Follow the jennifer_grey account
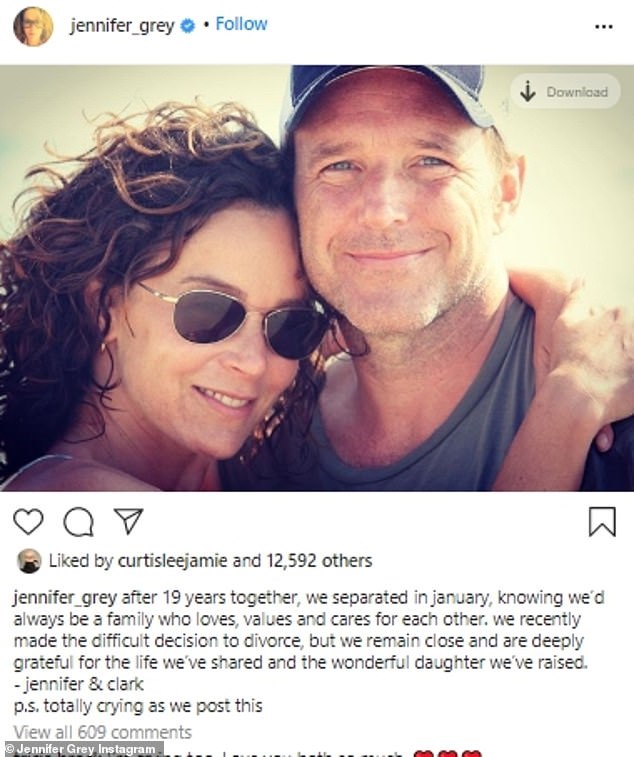 [x=240, y=25]
